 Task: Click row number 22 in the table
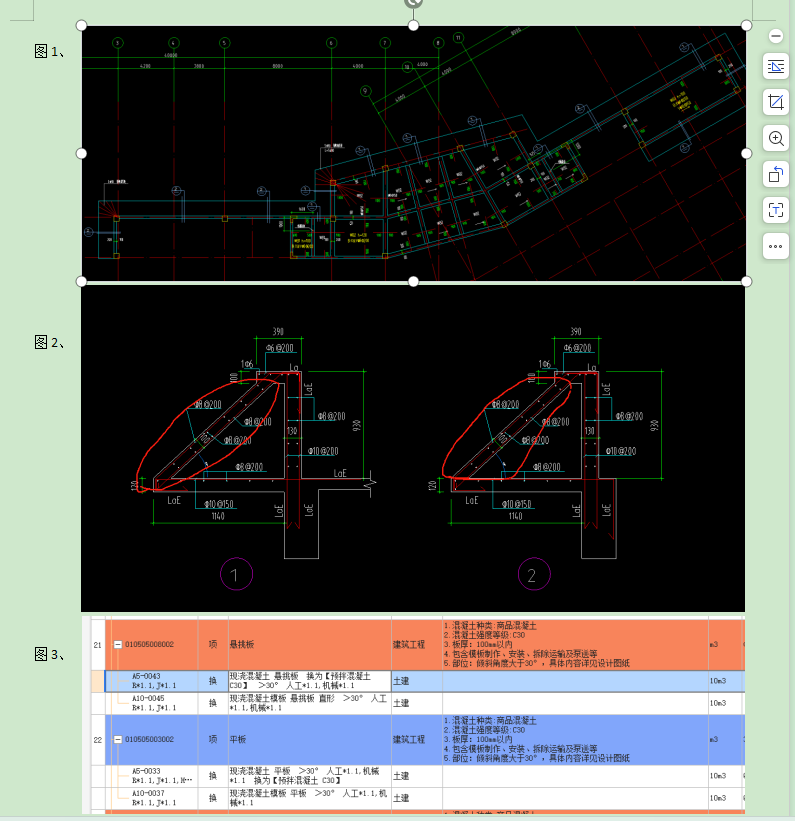click(x=97, y=739)
